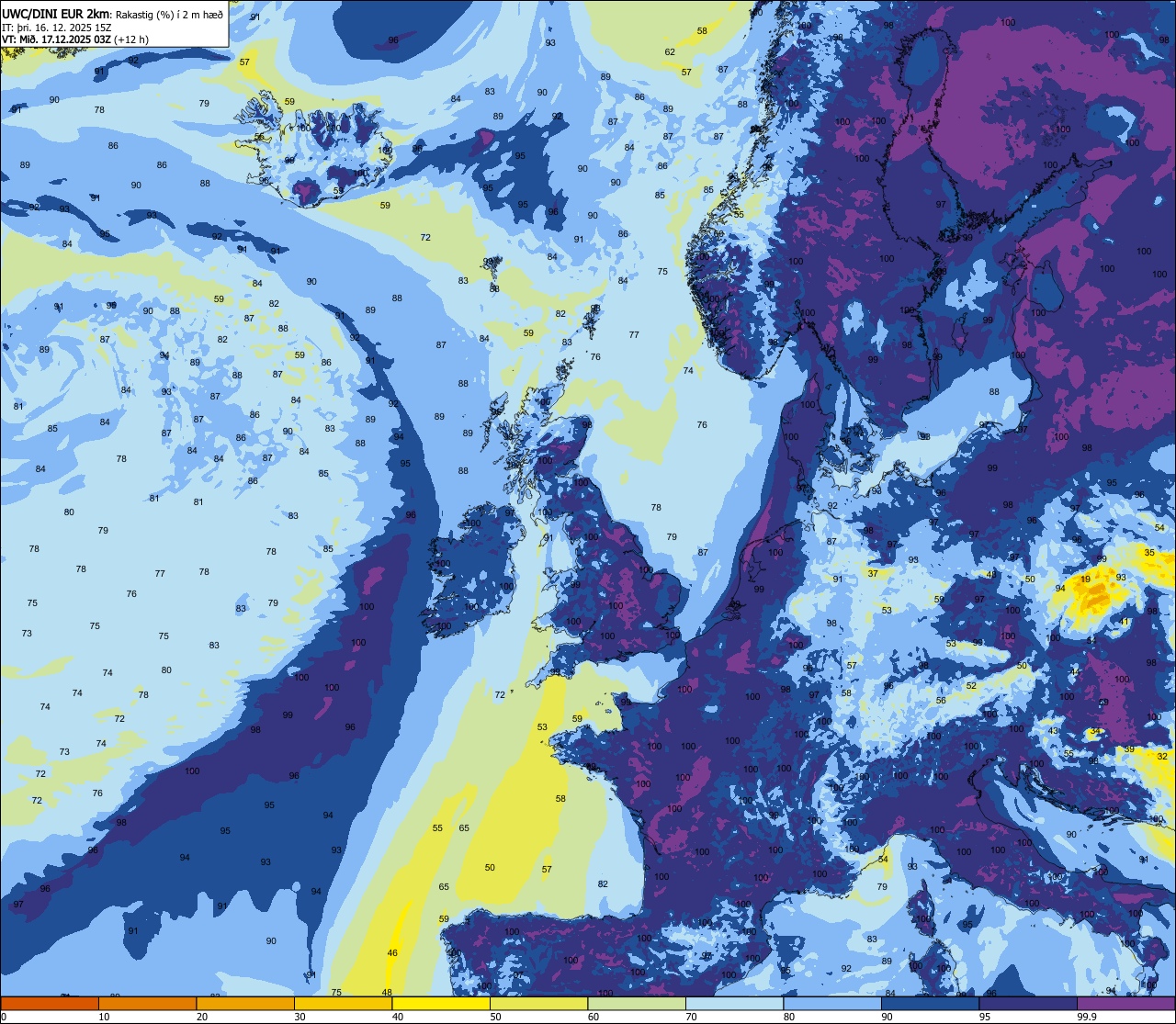
Task: Click the humidity value '19' in the orange dry area
Action: 1085,580
